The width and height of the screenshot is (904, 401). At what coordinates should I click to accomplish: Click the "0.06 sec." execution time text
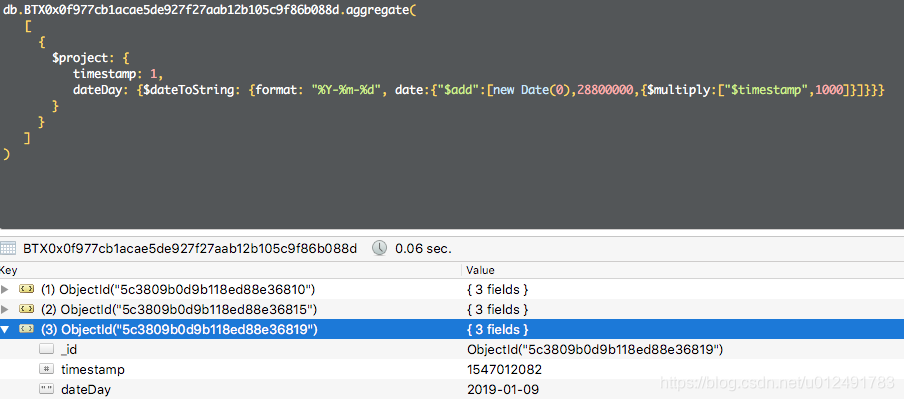423,248
